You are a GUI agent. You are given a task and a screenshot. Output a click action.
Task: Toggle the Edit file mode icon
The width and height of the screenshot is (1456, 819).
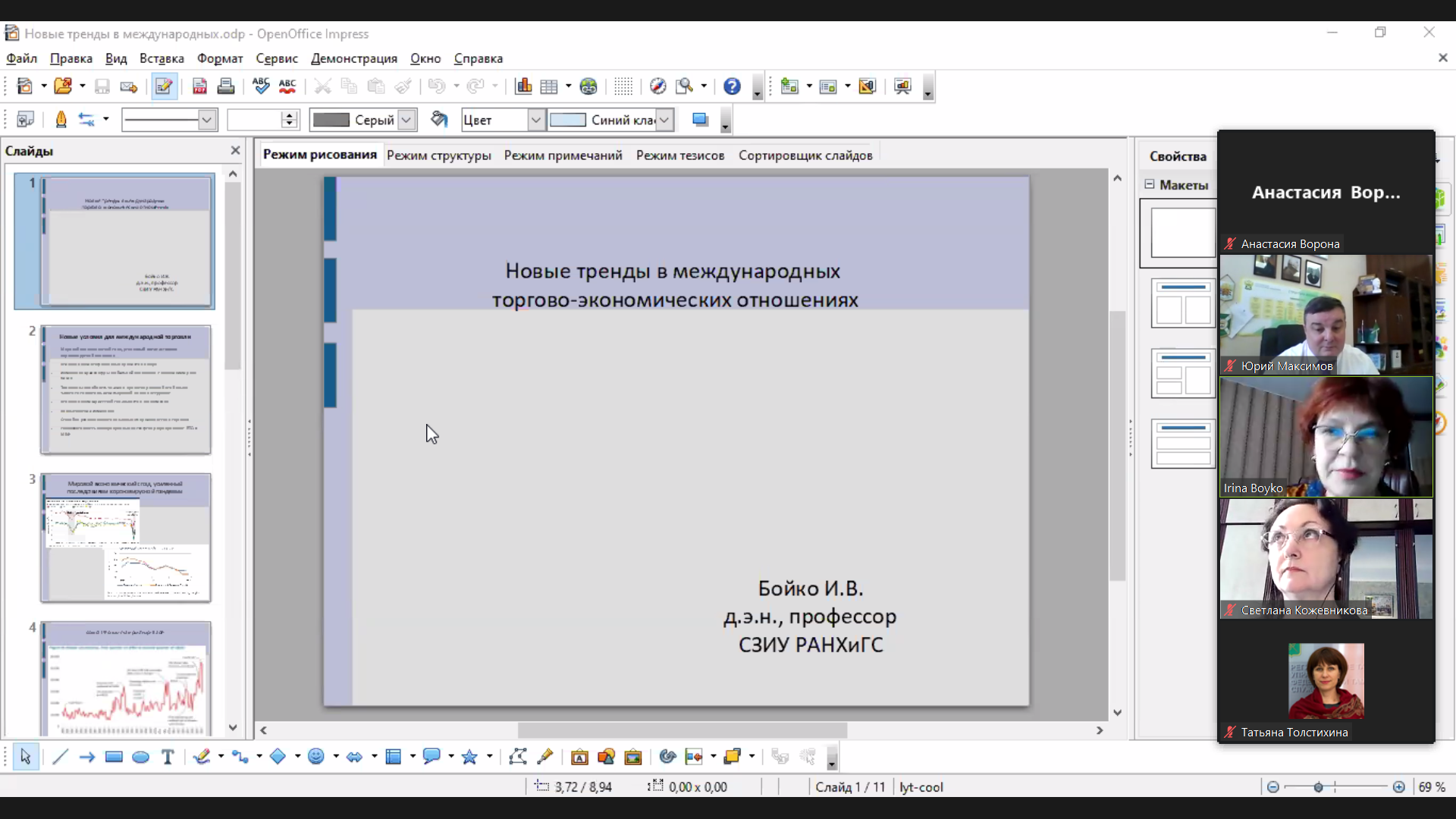coord(164,86)
